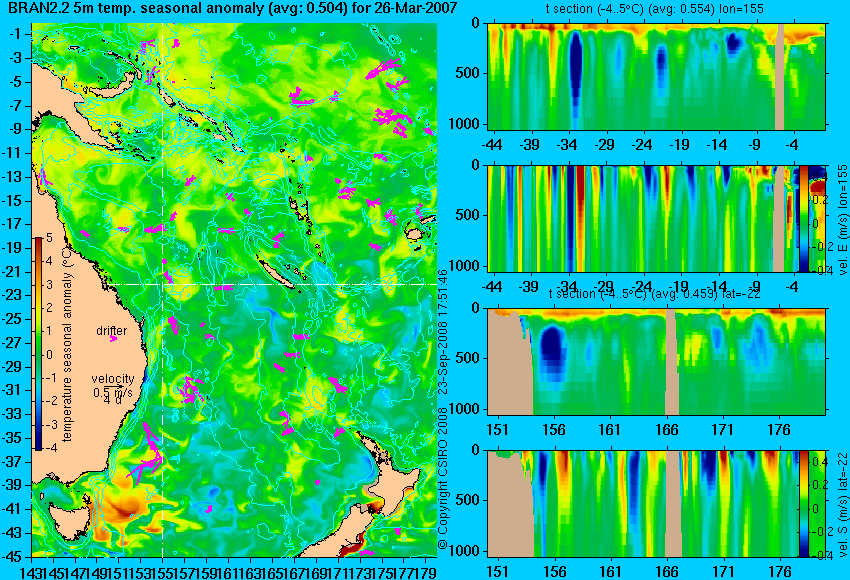Click the 'temperature seasonal anomaly (°C)' vertical label
Screen dimensions: 850x580
[x=67, y=344]
